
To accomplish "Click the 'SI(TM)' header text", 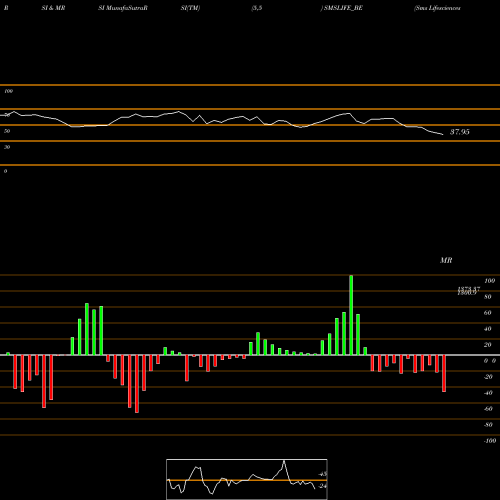I will (x=190, y=8).
